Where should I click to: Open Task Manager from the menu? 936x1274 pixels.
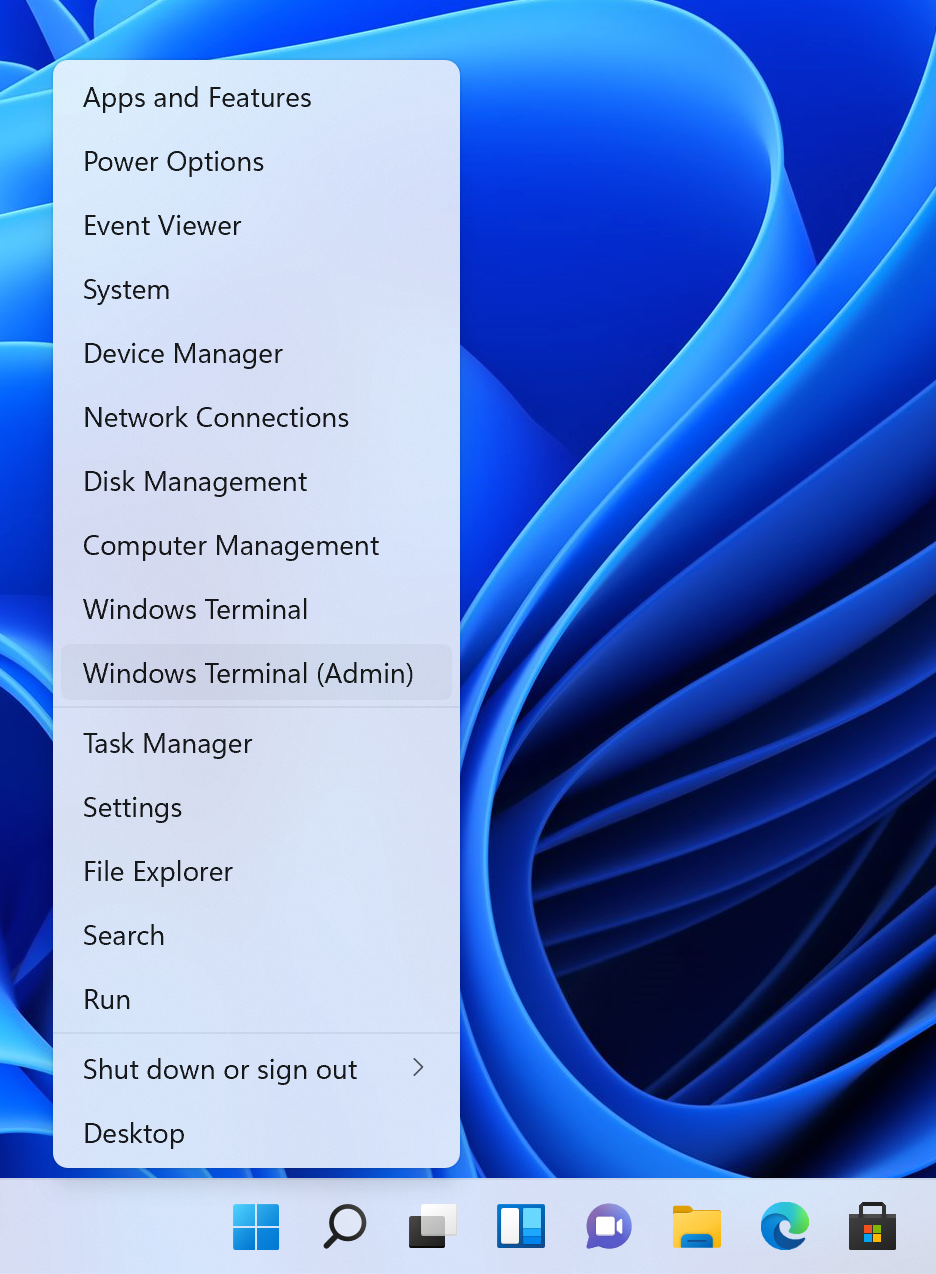pos(167,744)
